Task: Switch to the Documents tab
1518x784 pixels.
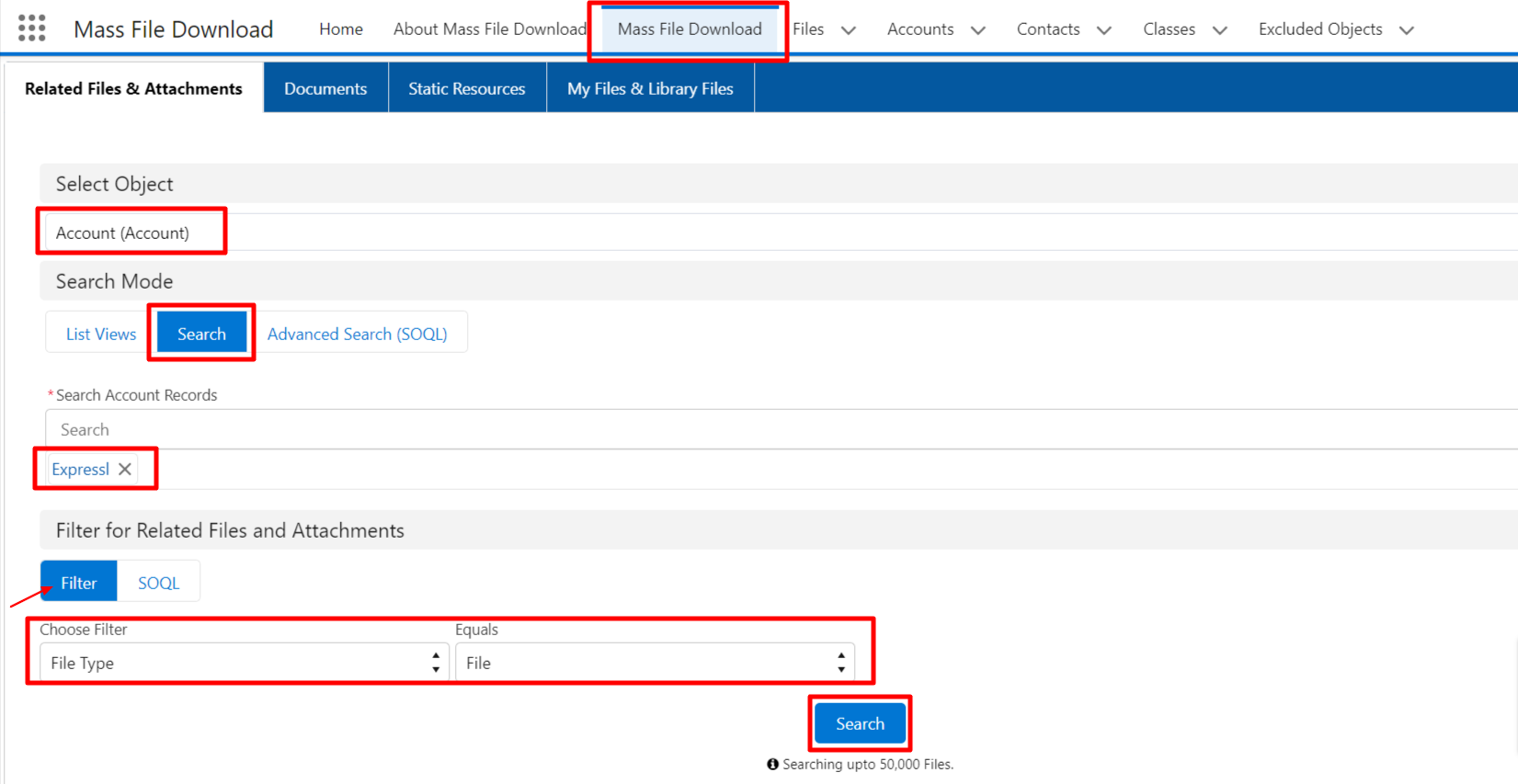Action: 325,88
